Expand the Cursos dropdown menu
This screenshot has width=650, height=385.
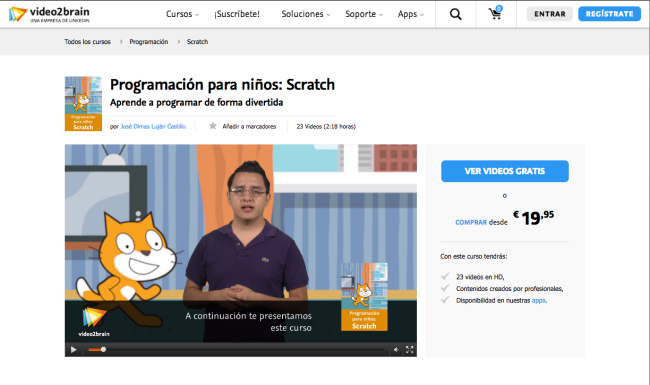[x=182, y=14]
